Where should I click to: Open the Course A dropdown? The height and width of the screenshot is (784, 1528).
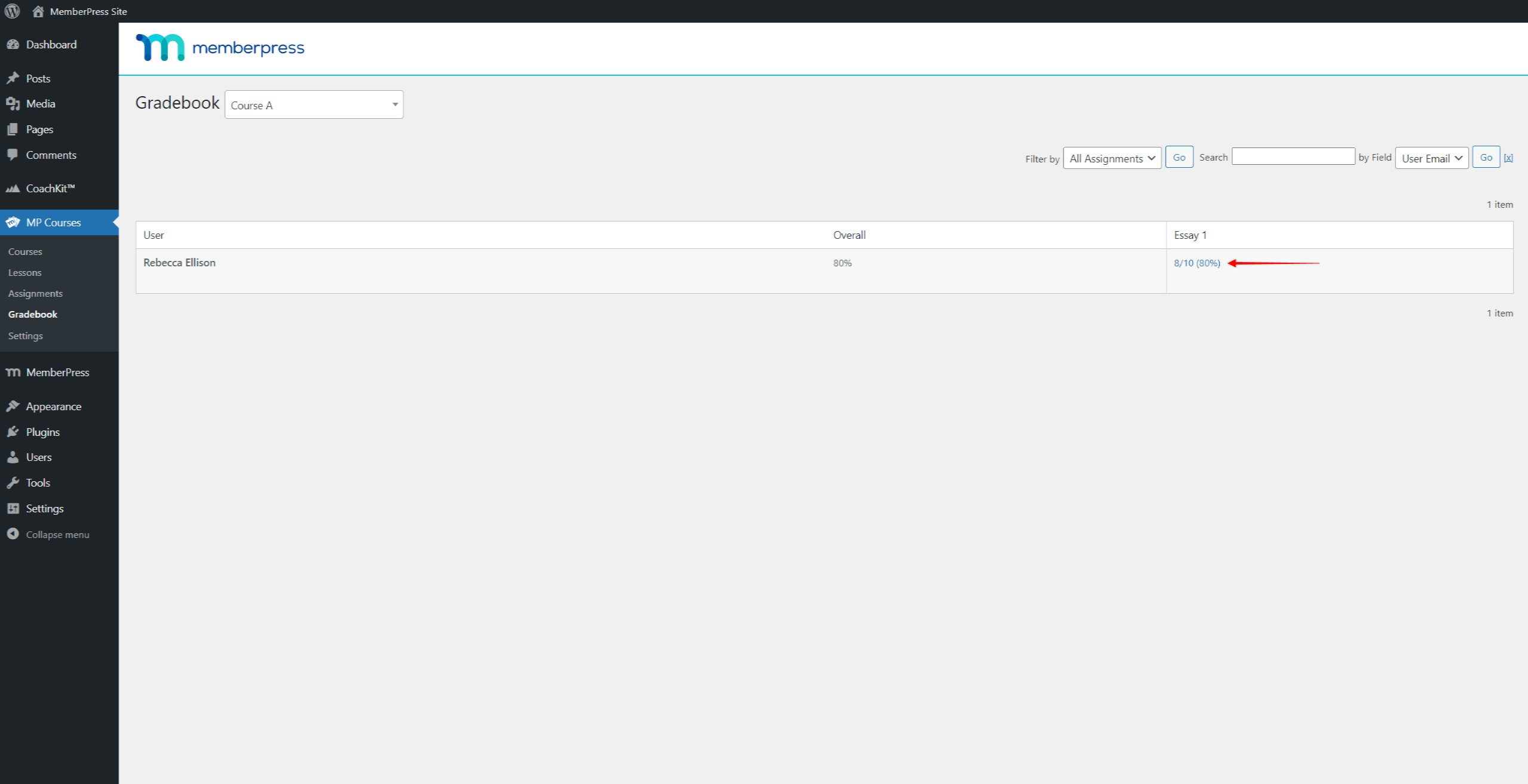pos(314,105)
